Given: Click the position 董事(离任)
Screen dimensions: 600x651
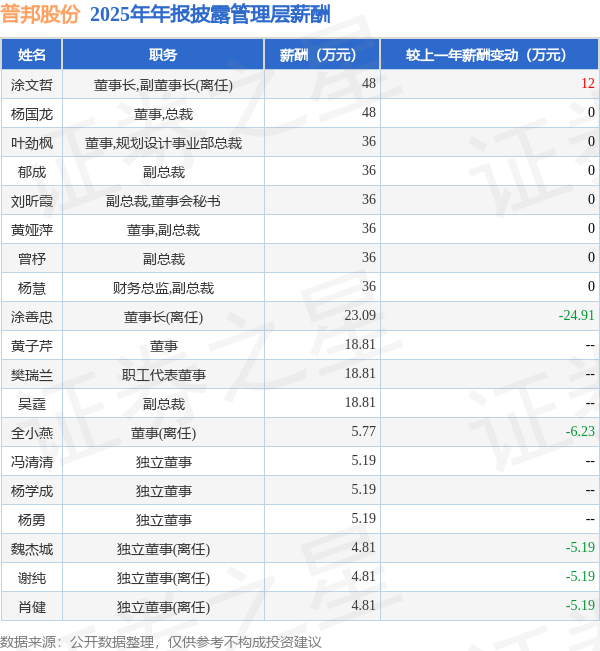Looking at the screenshot, I should pos(163,433).
